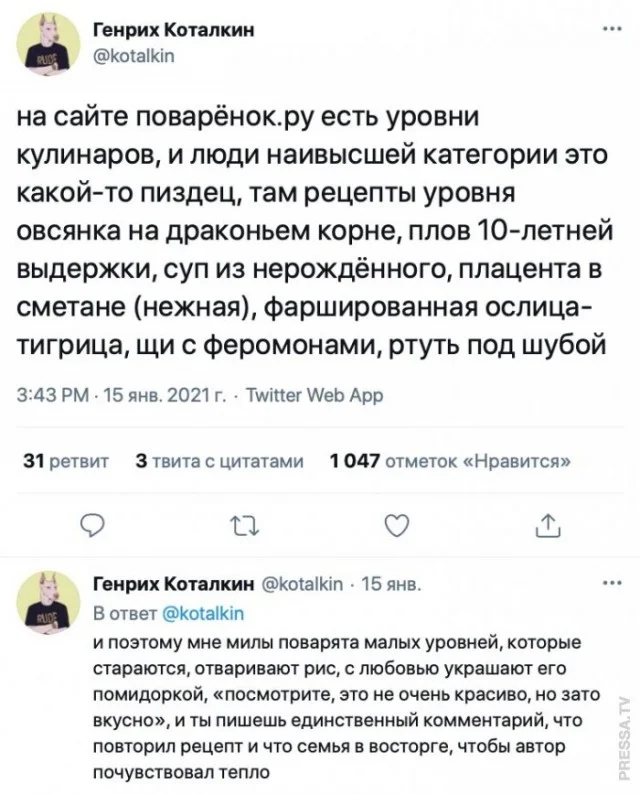Click the retweet arrows icon
The image size is (640, 794).
point(243,523)
